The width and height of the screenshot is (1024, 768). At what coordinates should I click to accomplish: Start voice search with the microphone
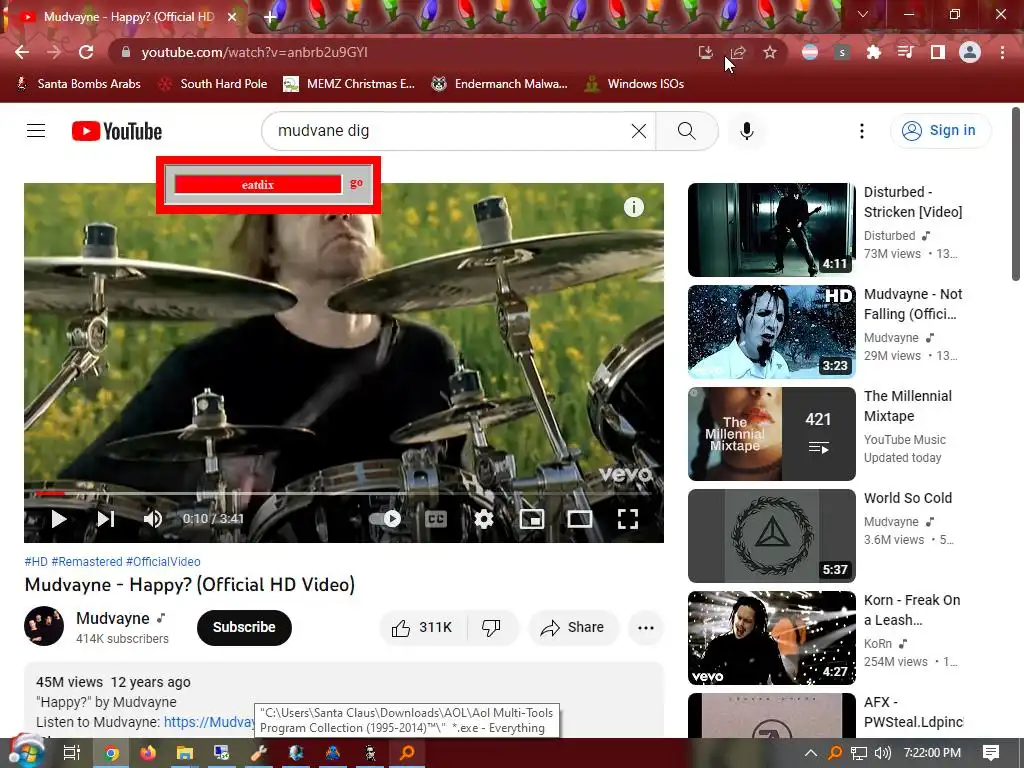pyautogui.click(x=746, y=131)
